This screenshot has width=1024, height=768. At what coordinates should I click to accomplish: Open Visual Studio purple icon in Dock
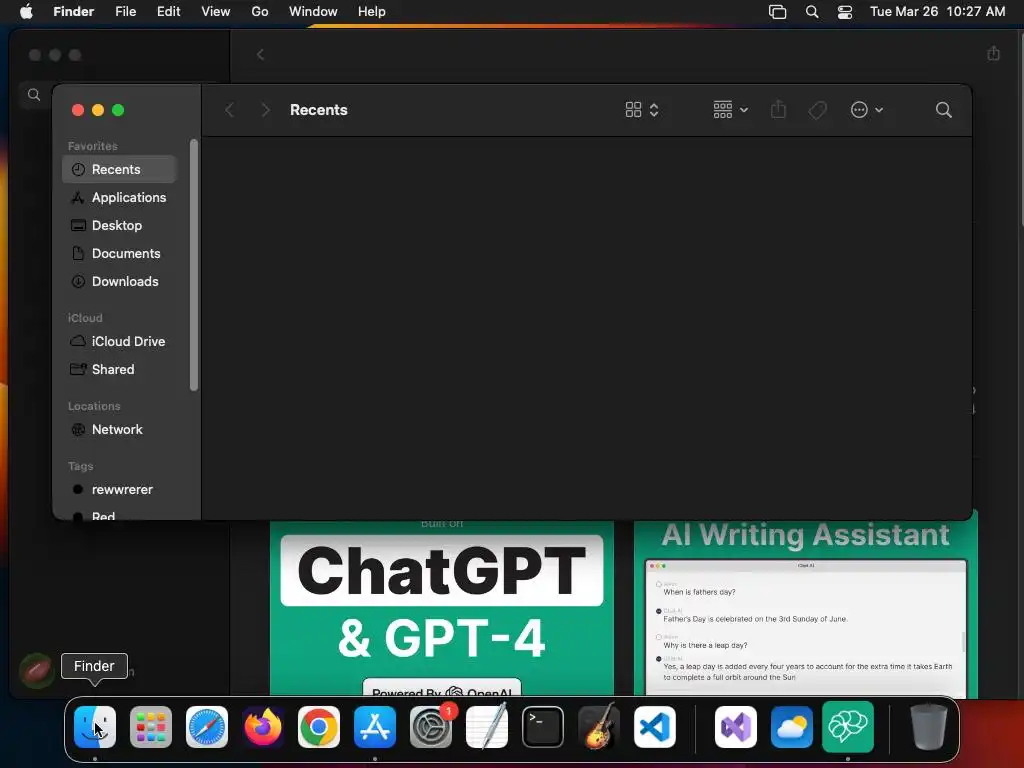point(736,727)
